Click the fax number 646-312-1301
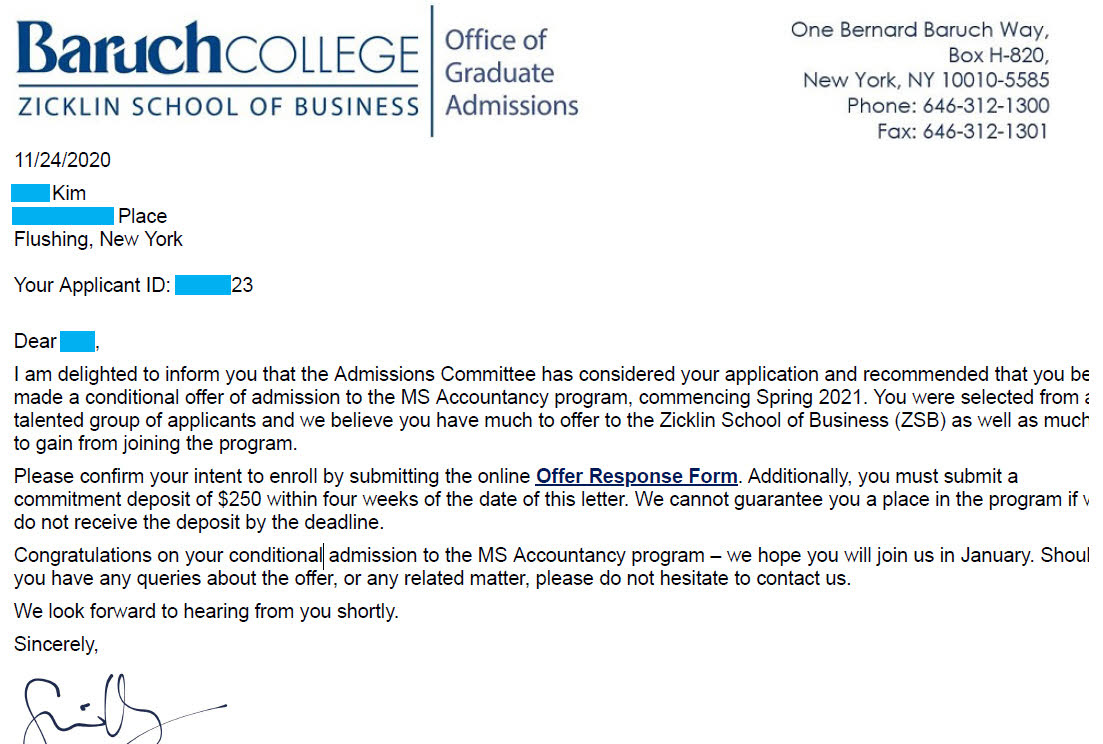 [985, 131]
